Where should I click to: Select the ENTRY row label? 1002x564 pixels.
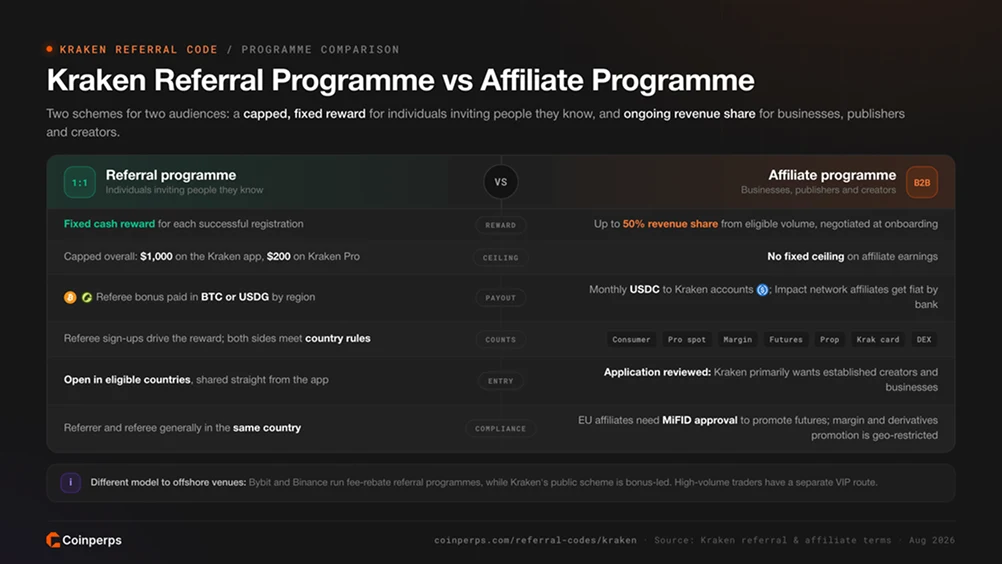[500, 381]
